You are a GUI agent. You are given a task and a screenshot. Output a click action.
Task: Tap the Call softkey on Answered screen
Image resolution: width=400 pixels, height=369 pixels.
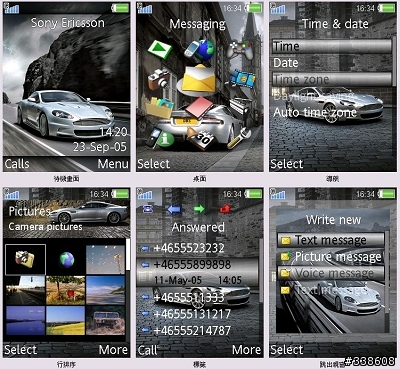(147, 350)
